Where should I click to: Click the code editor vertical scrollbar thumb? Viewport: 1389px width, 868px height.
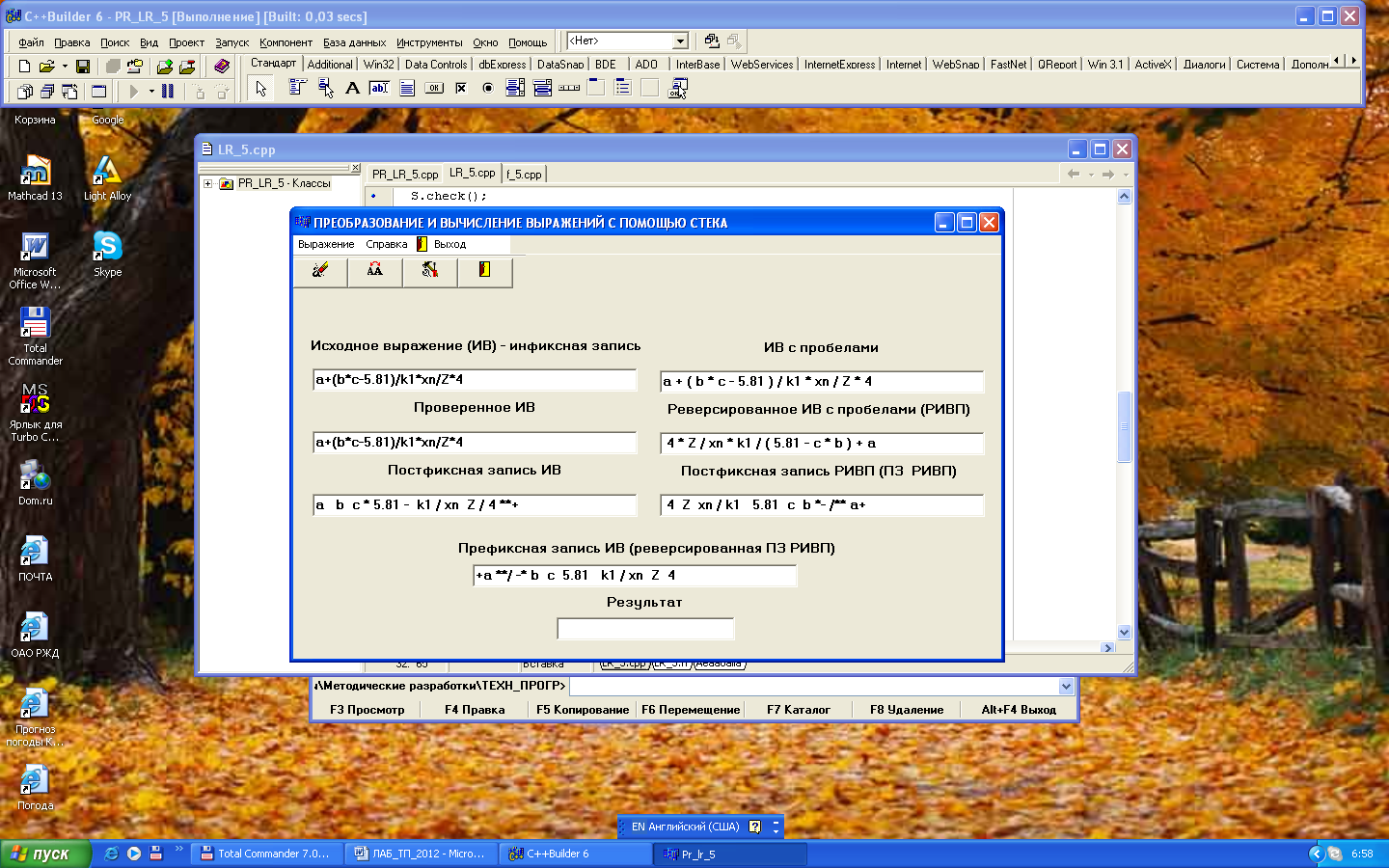click(1124, 426)
